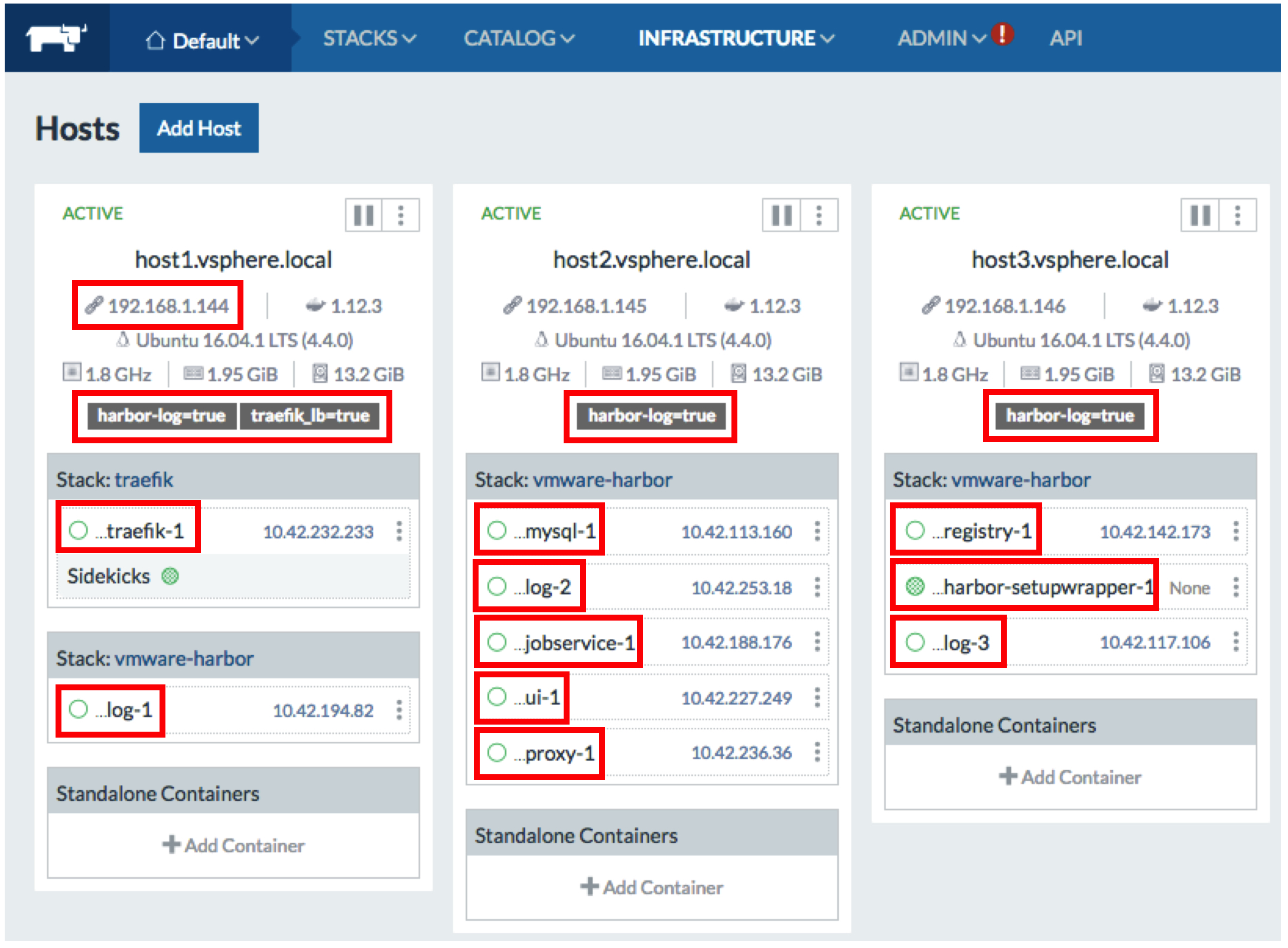Open kebab menu for proxy-1 container
Viewport: 1288px width, 948px height.
tap(818, 752)
